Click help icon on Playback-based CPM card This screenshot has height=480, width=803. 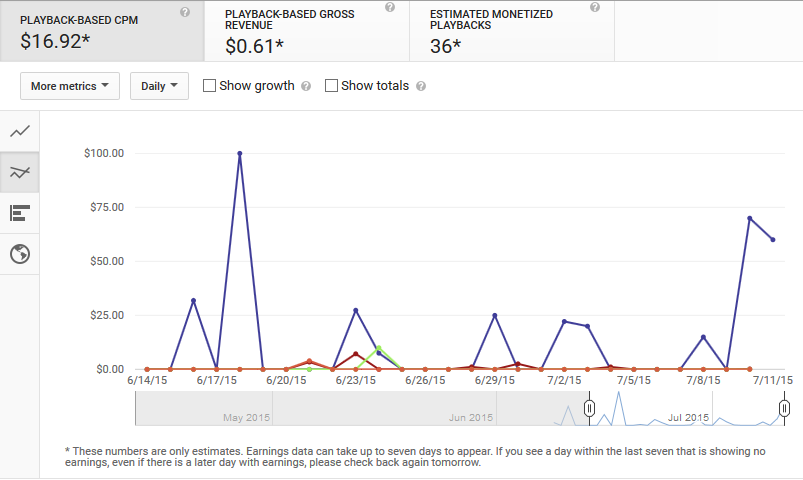[x=185, y=12]
